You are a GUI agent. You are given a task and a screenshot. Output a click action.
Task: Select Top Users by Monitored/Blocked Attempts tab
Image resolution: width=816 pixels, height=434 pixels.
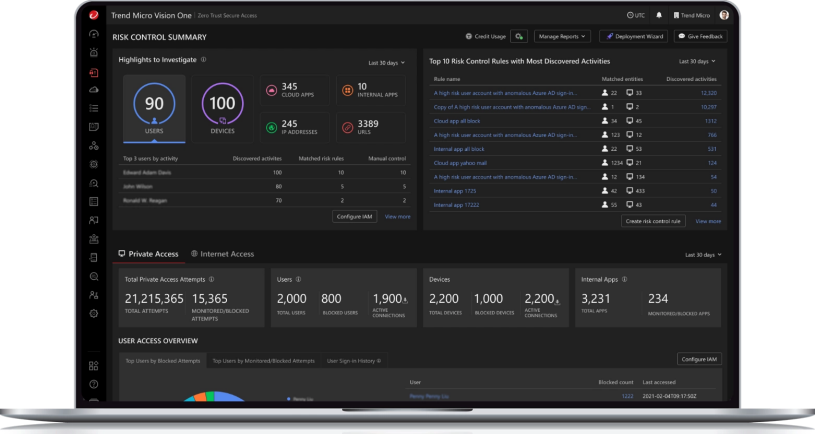[263, 361]
